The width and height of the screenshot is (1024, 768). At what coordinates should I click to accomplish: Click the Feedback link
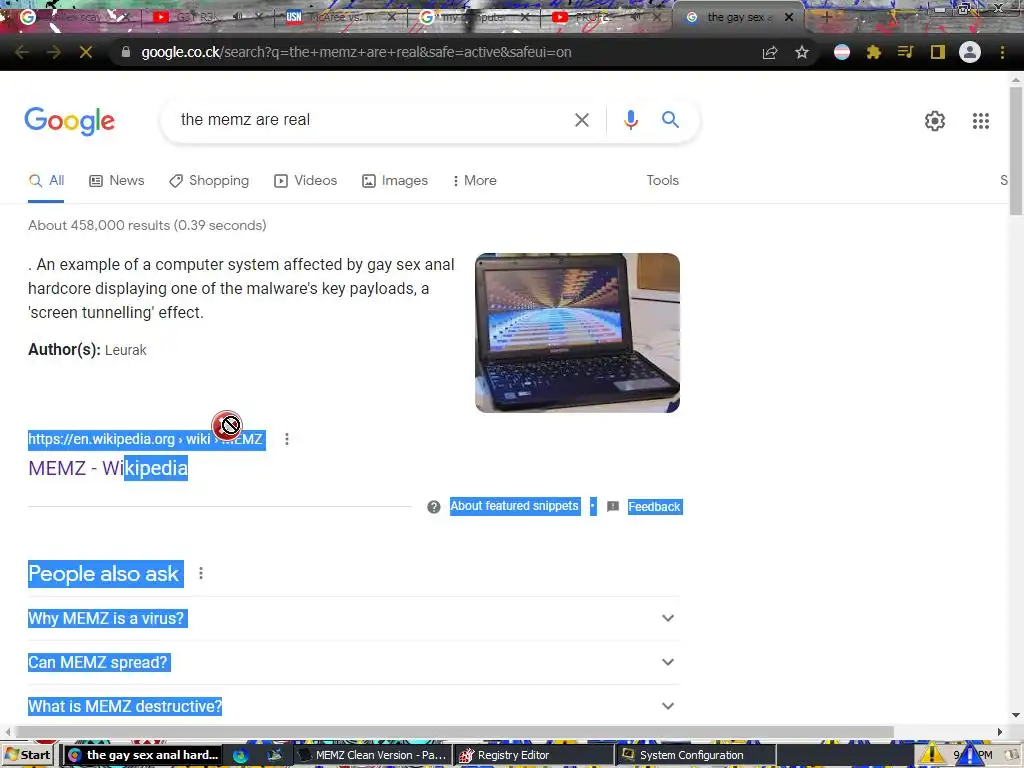pos(654,507)
